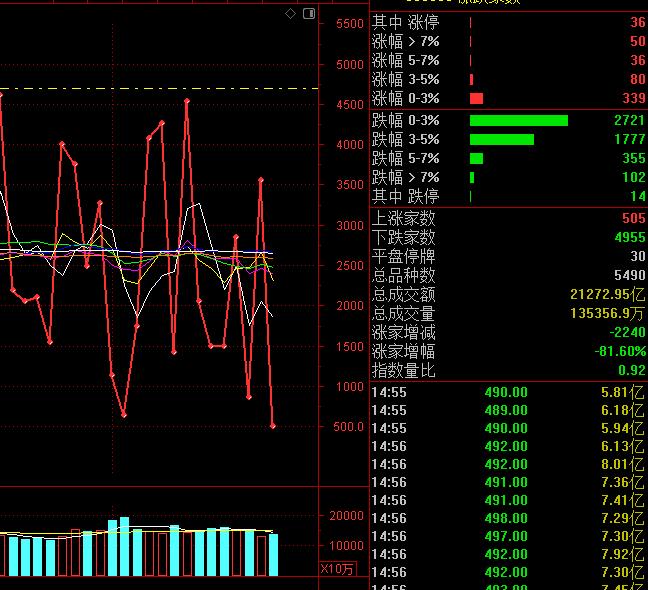This screenshot has height=590, width=648.
Task: Click the 涨幅 3-5% label
Action: coord(405,79)
